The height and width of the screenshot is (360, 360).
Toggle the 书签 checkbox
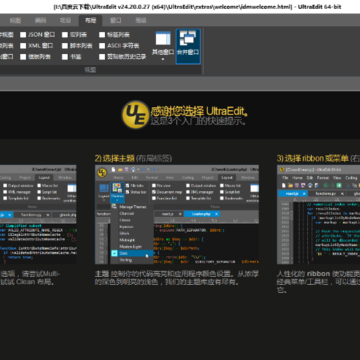(x=64, y=57)
